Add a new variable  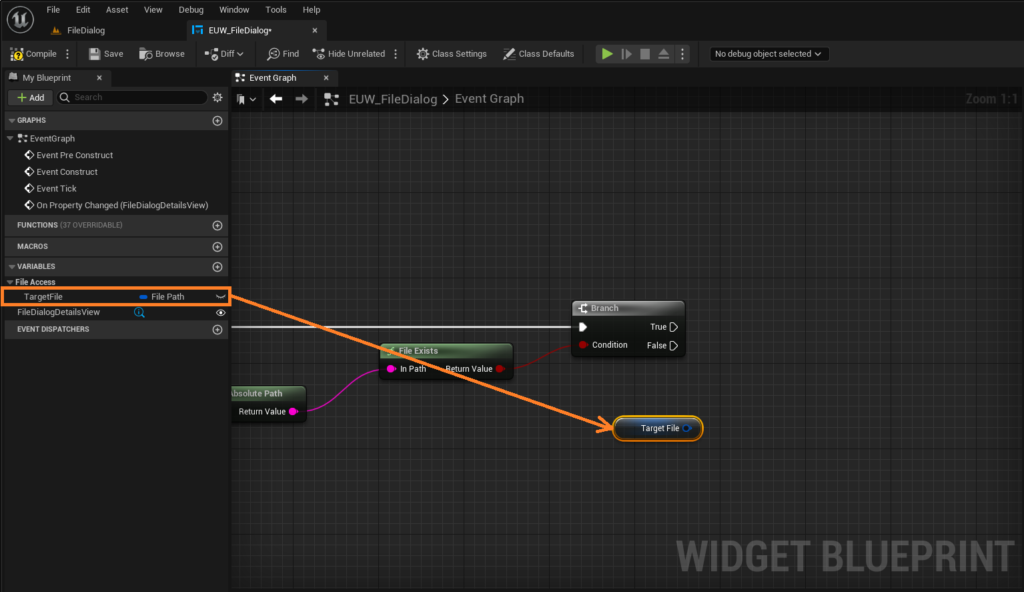tap(217, 267)
